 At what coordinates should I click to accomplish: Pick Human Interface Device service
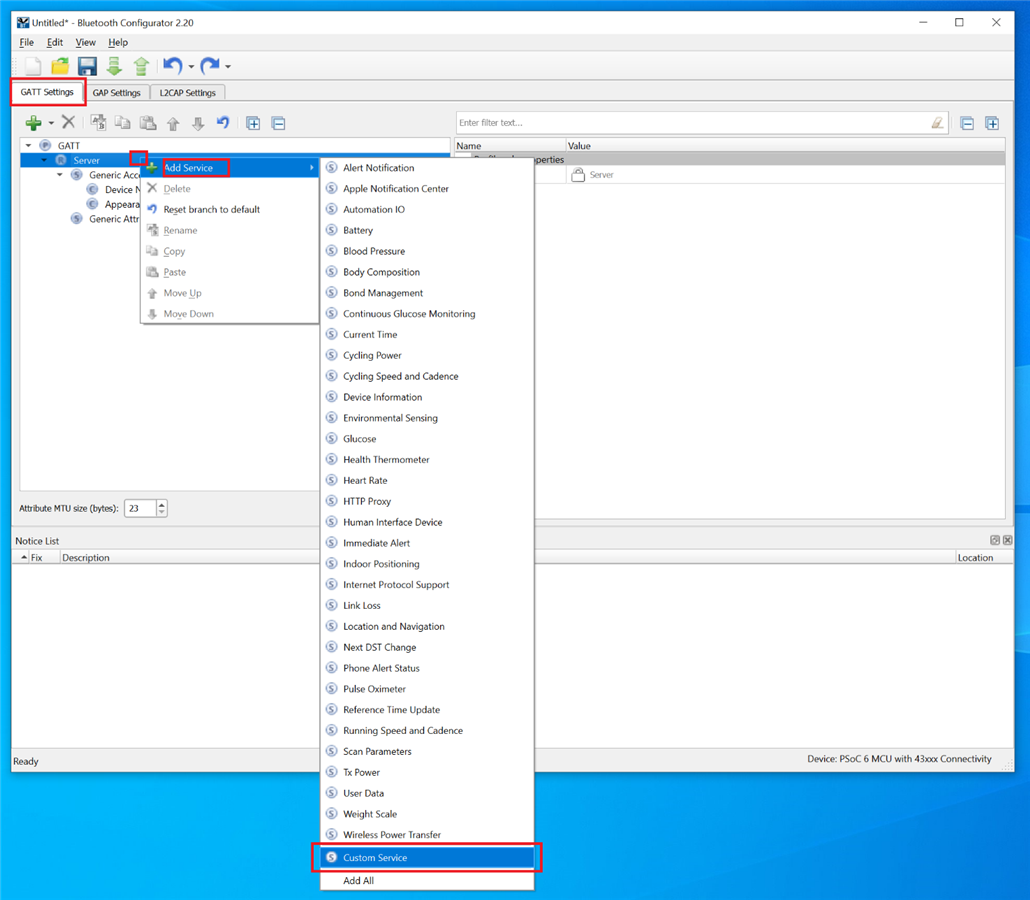point(427,522)
